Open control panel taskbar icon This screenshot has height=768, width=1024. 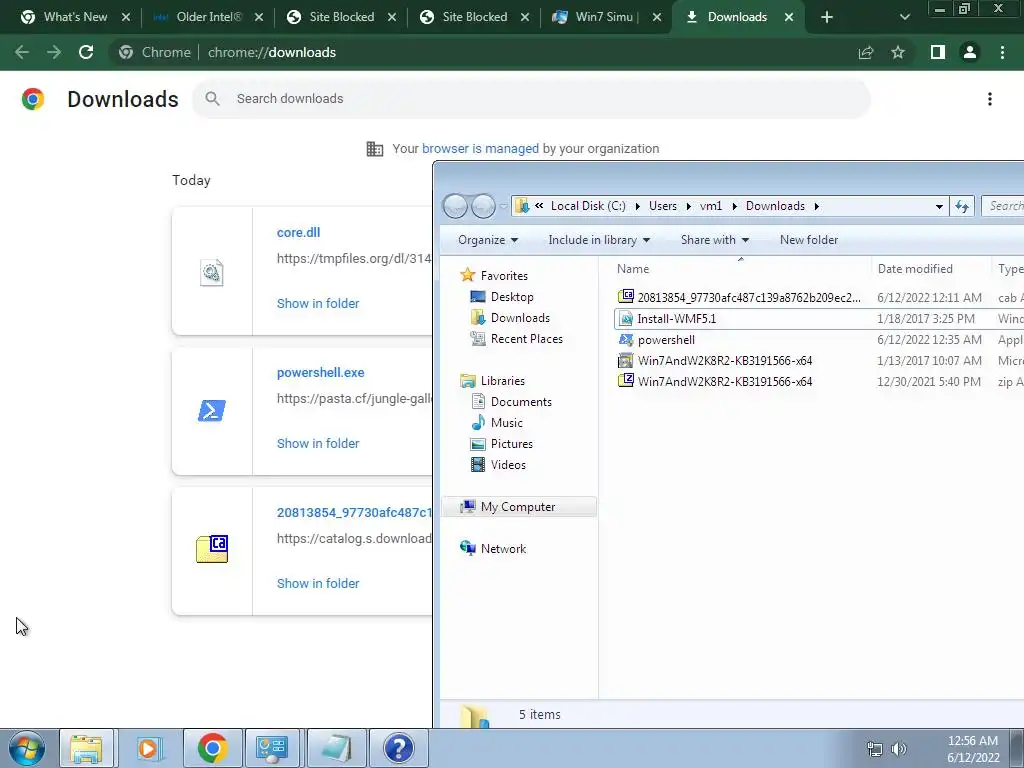pos(272,748)
